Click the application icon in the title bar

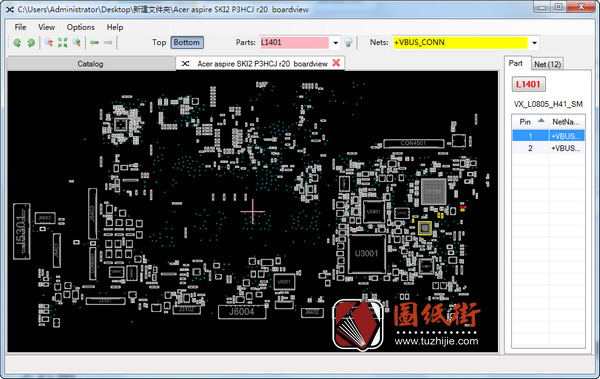pos(10,9)
